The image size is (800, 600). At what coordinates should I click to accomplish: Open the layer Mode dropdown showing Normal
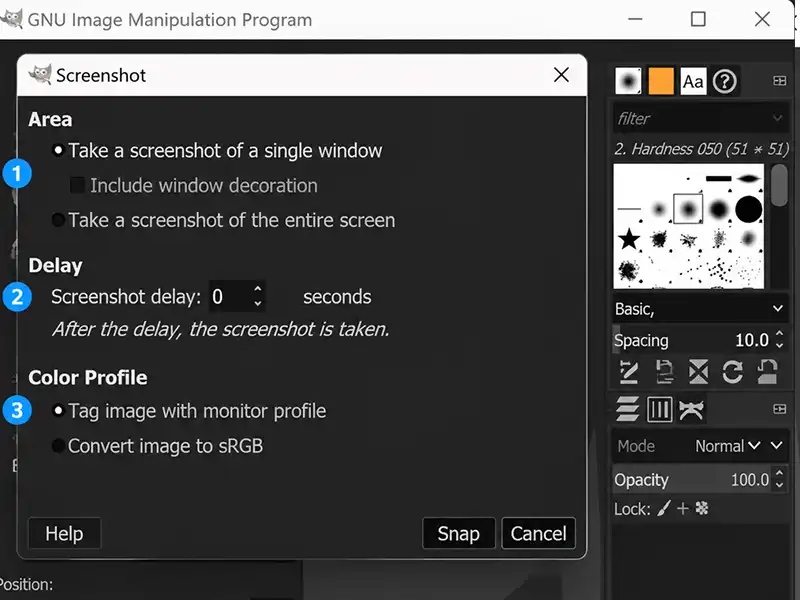pos(728,446)
